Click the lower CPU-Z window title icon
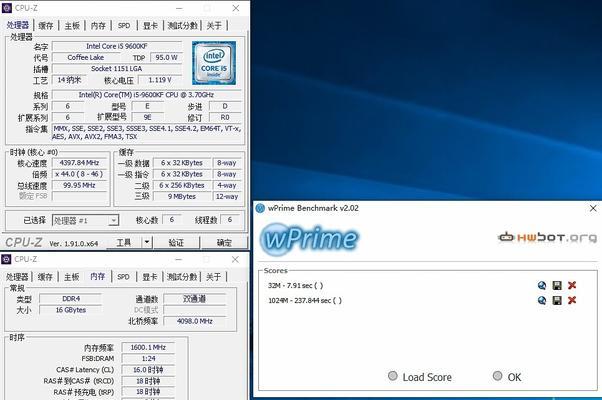This screenshot has height=400, width=602. pos(6,259)
